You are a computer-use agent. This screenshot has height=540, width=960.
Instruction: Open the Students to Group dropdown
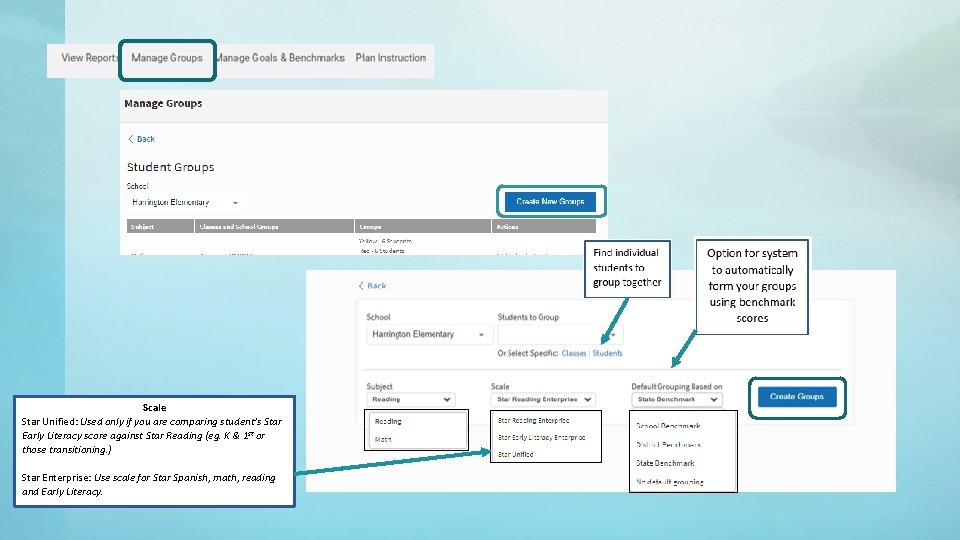(x=560, y=334)
